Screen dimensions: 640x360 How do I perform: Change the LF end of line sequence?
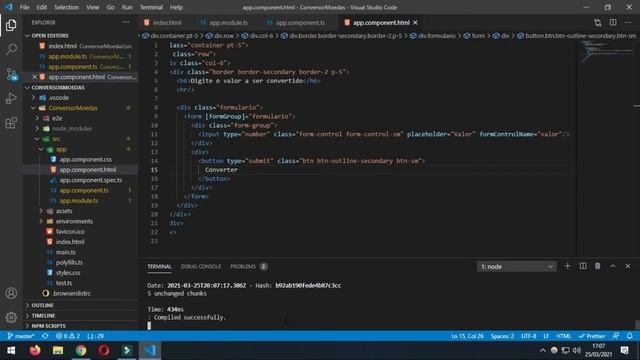point(546,336)
